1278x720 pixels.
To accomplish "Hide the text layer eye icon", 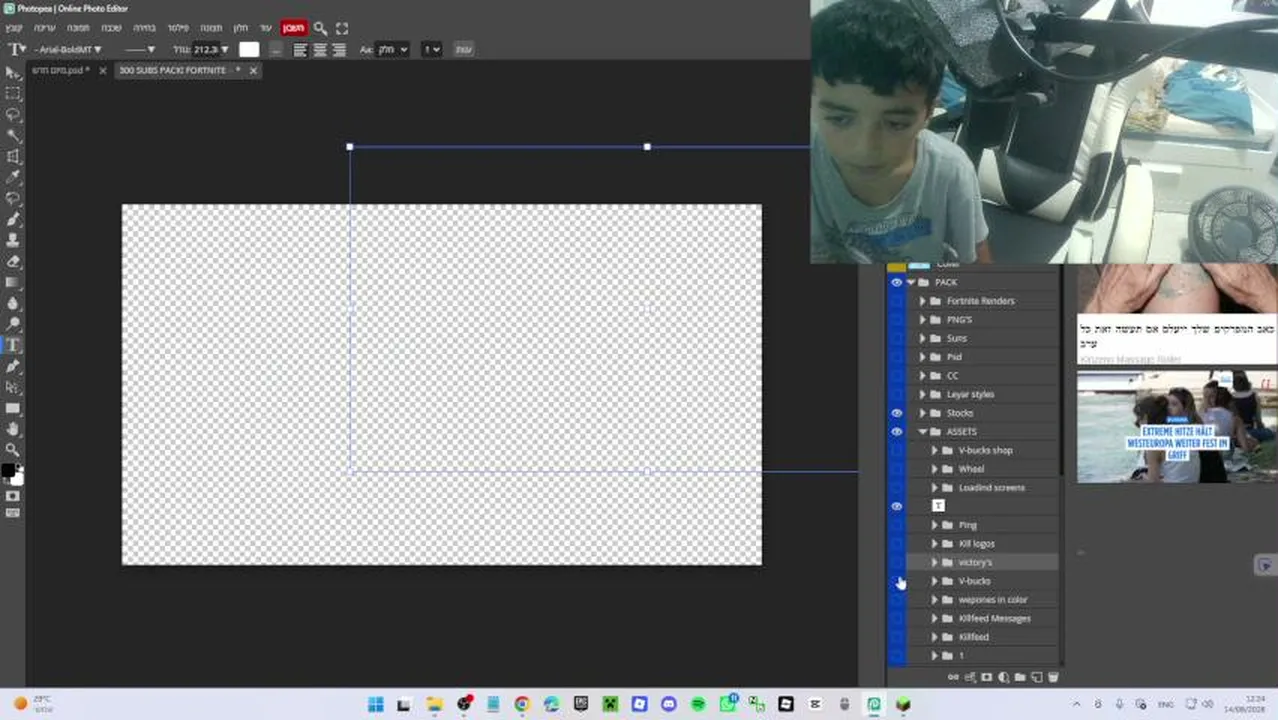I will 896,506.
